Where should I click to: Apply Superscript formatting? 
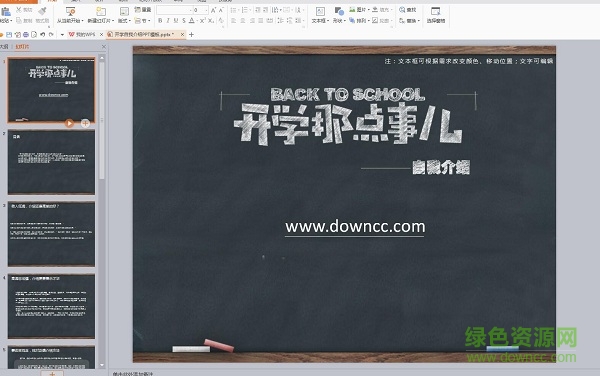coord(202,21)
